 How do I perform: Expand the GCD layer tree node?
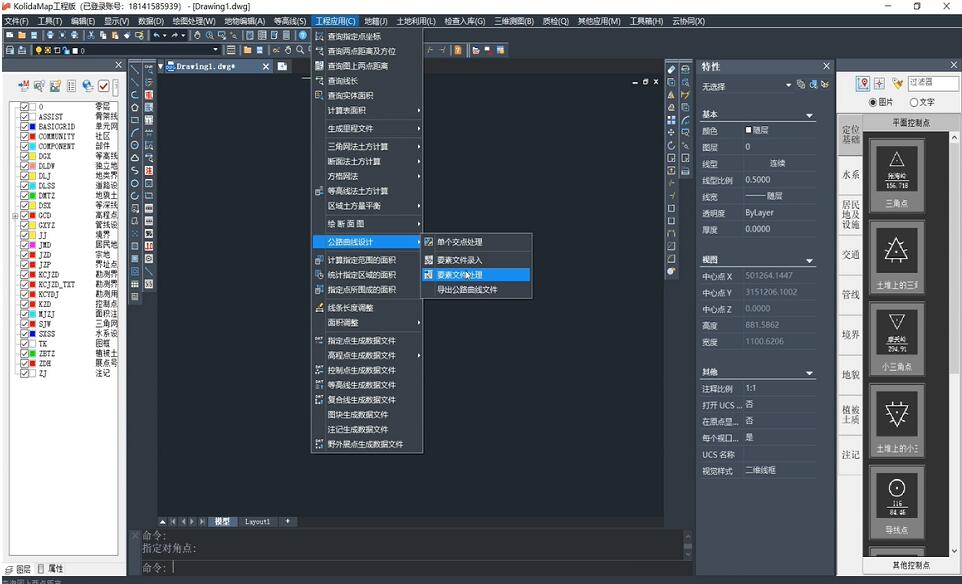(14, 216)
